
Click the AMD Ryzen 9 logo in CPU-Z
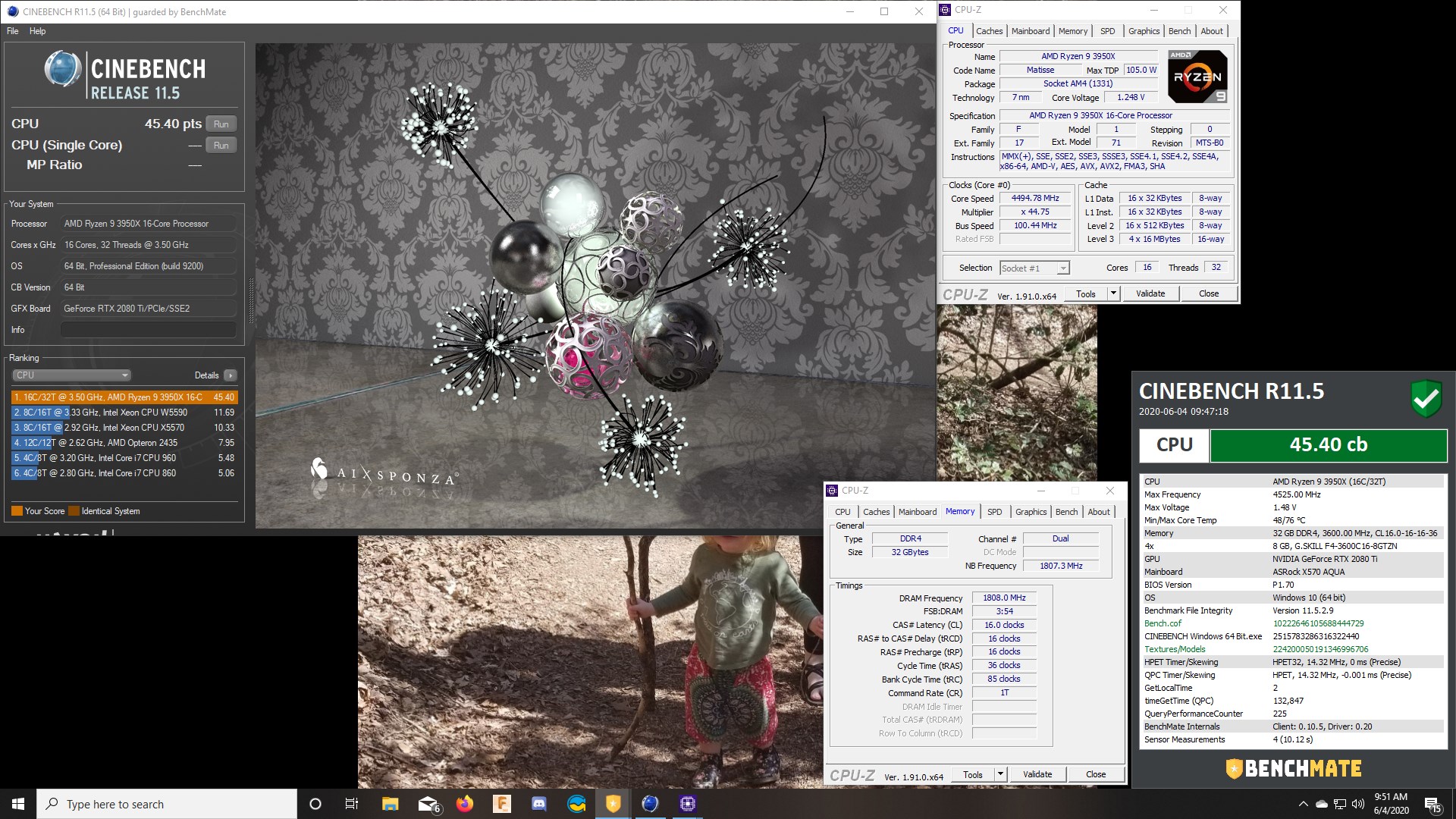(1197, 77)
